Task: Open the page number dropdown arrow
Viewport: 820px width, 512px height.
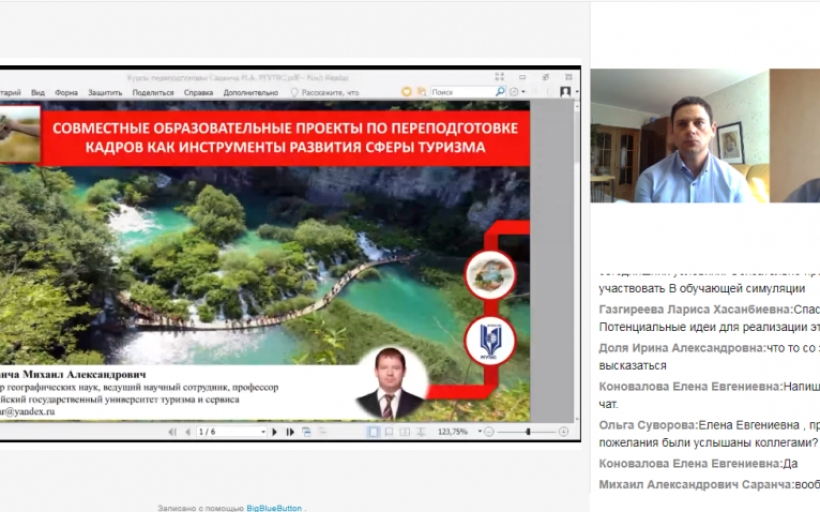Action: (x=263, y=432)
